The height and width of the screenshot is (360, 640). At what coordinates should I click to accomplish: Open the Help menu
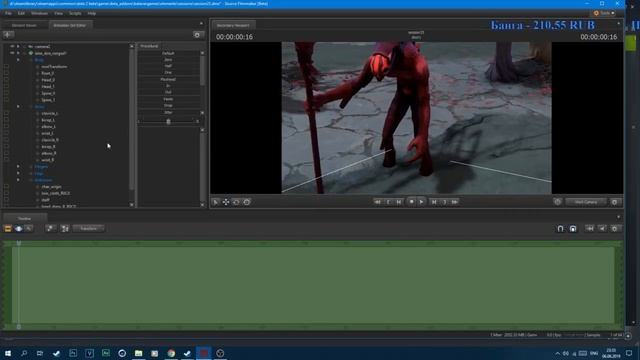(92, 13)
